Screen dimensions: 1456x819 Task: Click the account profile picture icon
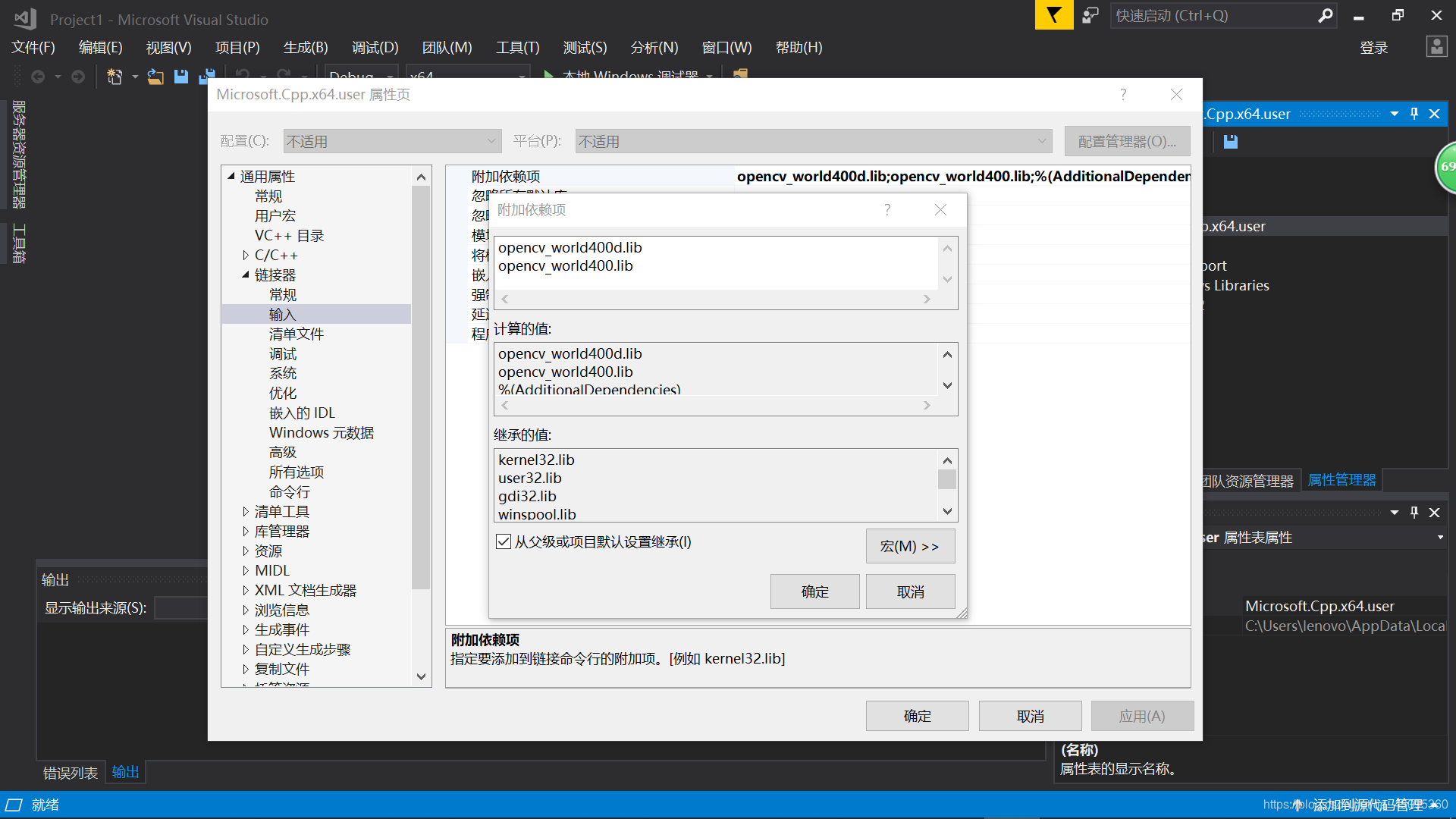click(x=1436, y=47)
